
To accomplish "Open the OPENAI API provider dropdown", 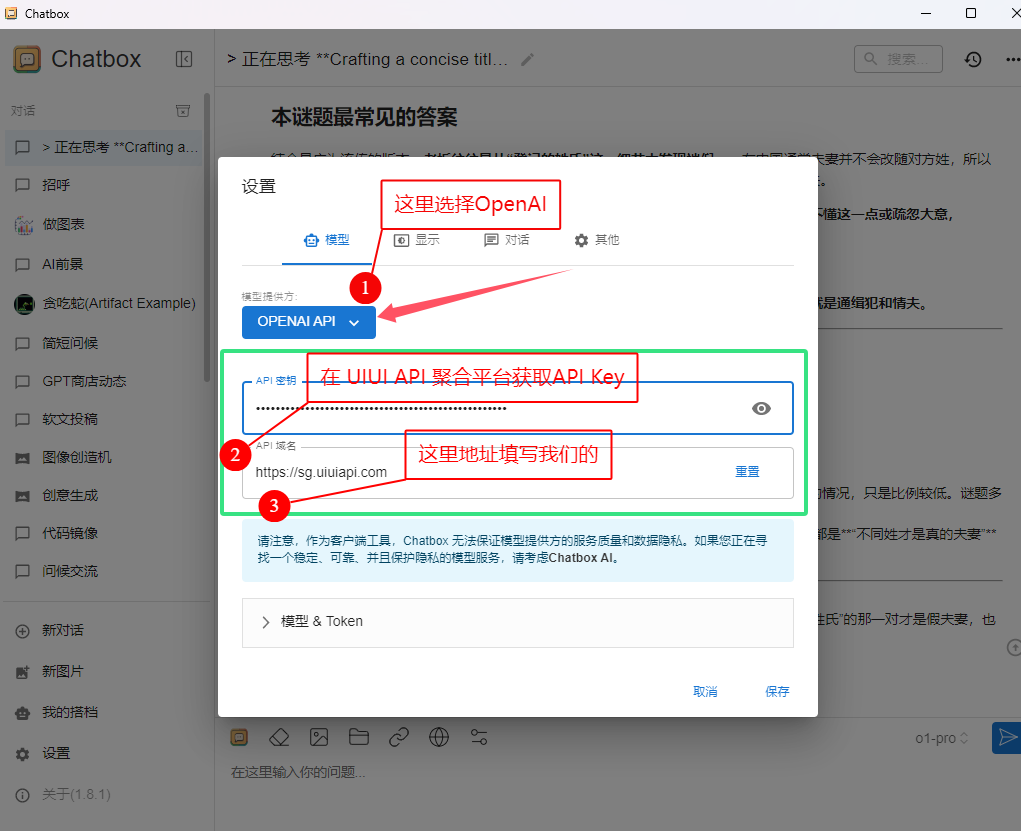I will 309,322.
